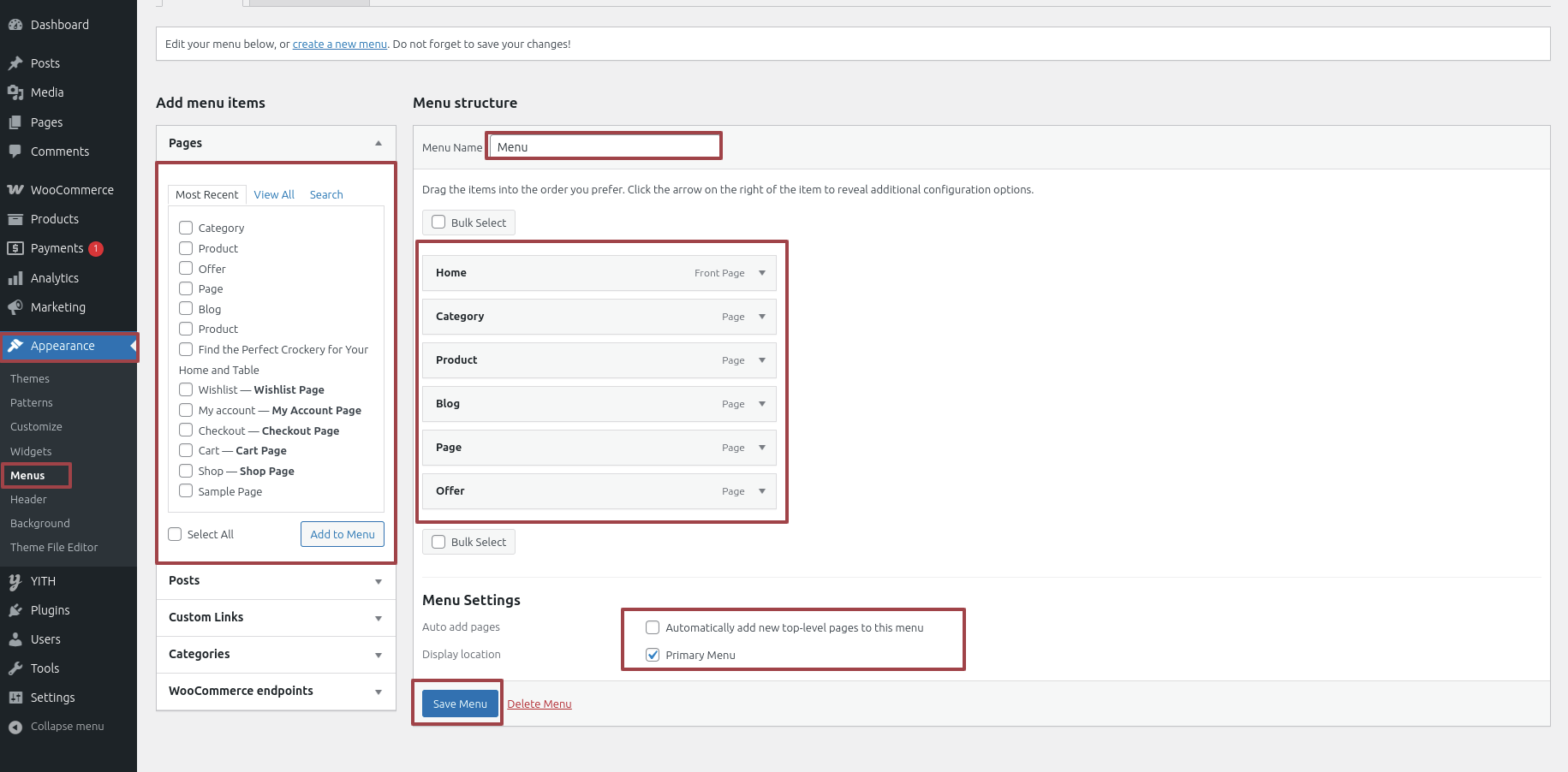Click the Add to Menu button
Viewport: 1568px width, 772px height.
pyautogui.click(x=343, y=534)
